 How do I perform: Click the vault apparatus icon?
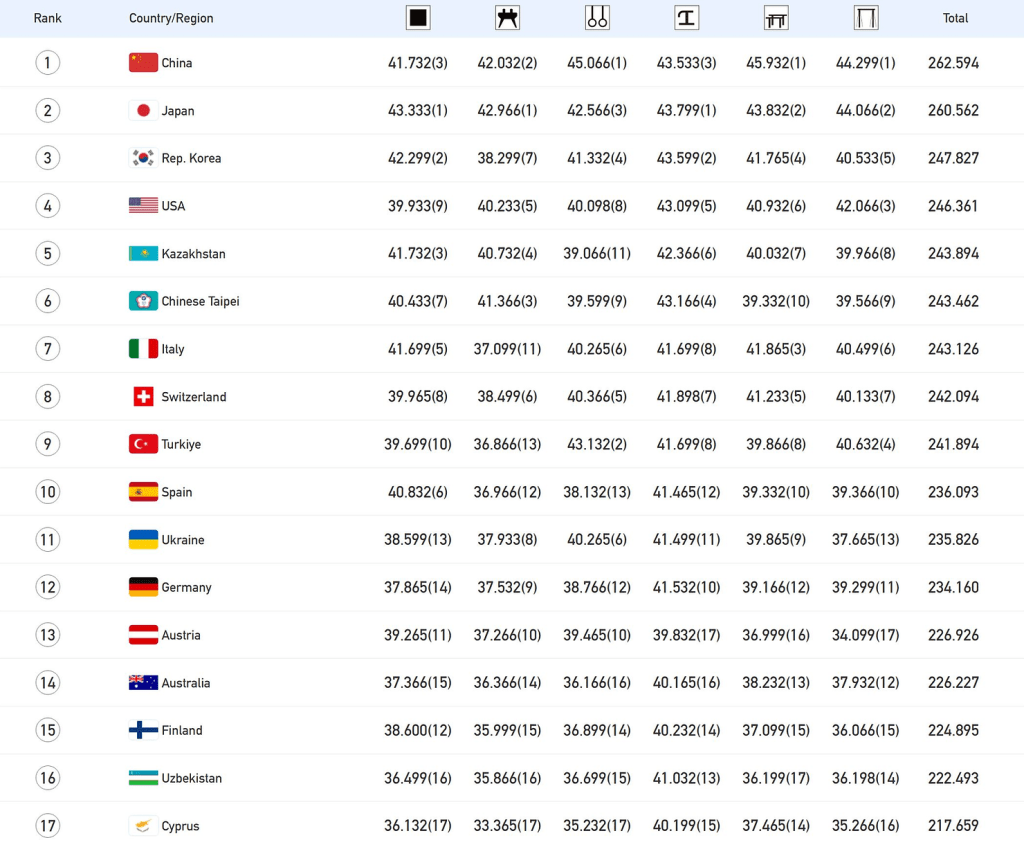coord(687,17)
